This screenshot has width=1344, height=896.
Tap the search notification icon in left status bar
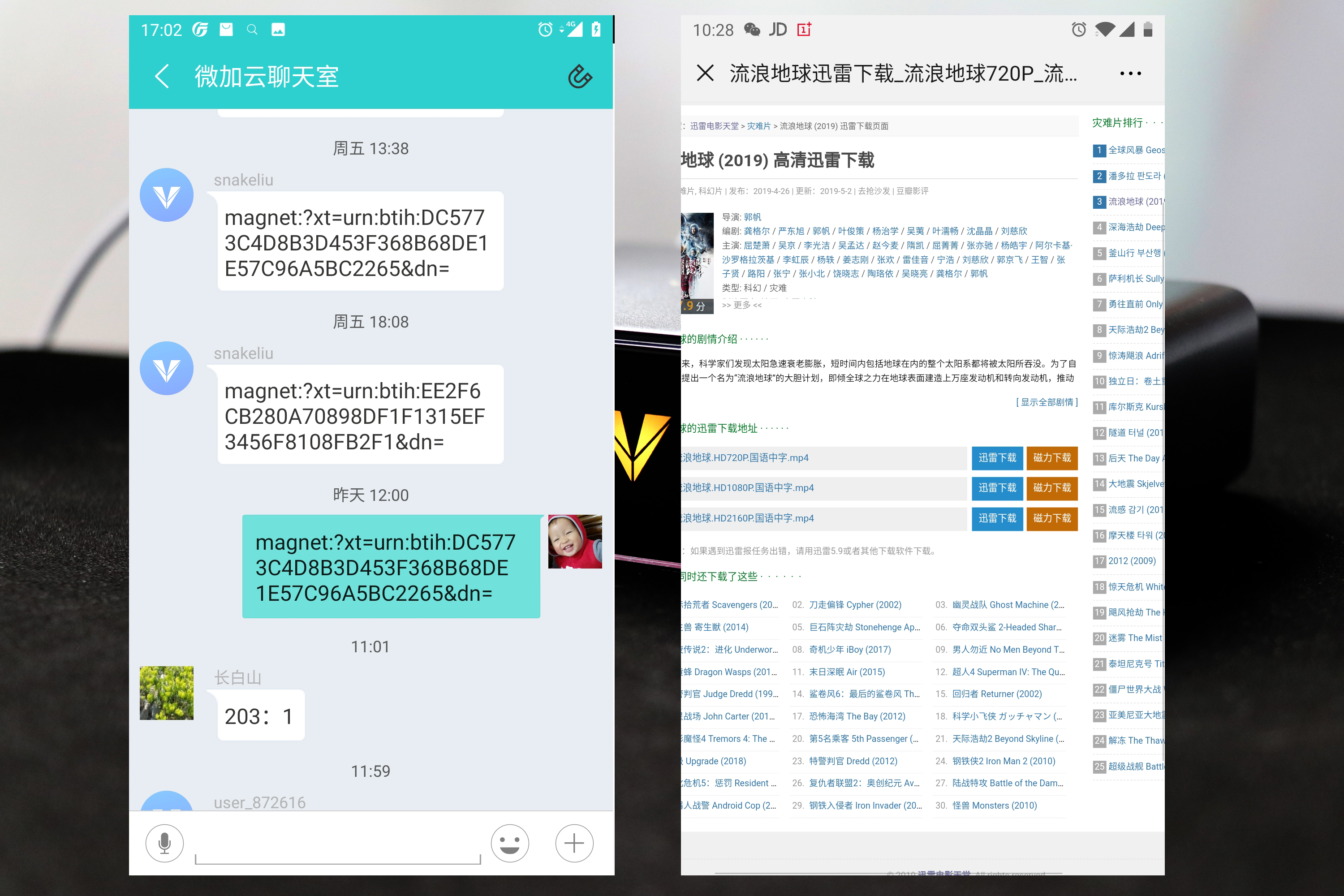[x=252, y=29]
